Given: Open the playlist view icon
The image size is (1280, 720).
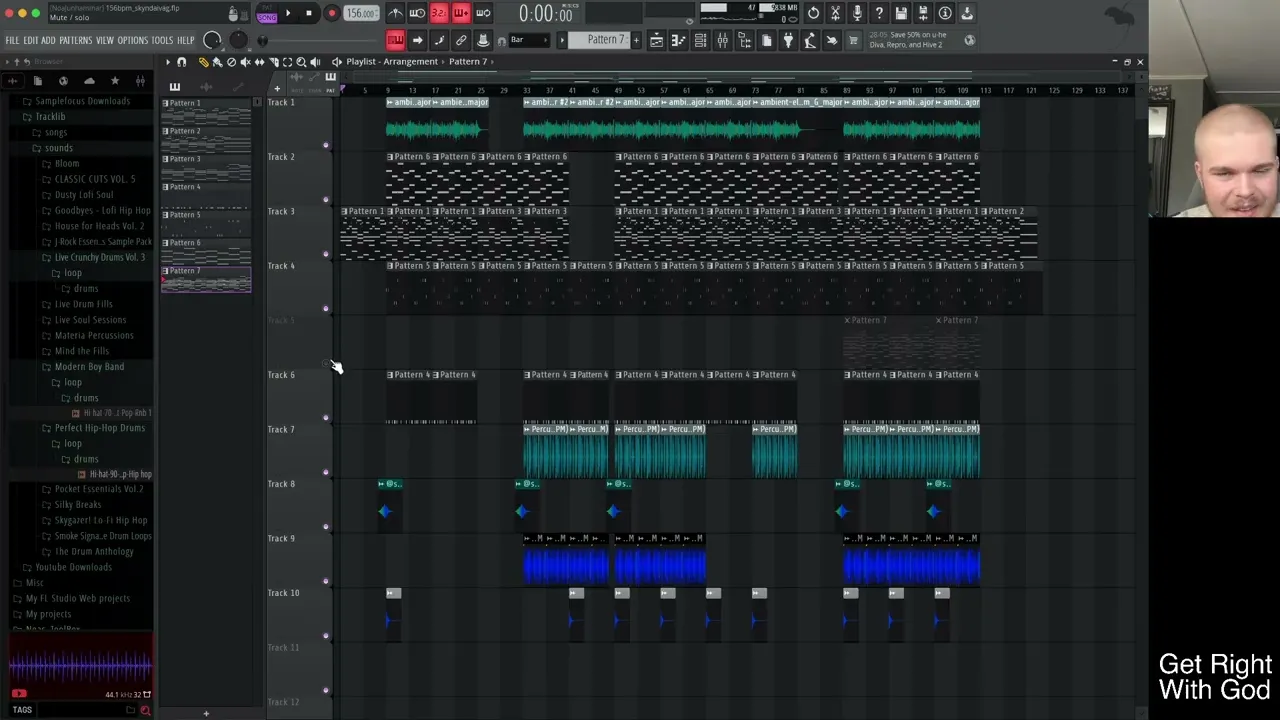Looking at the screenshot, I should (657, 40).
